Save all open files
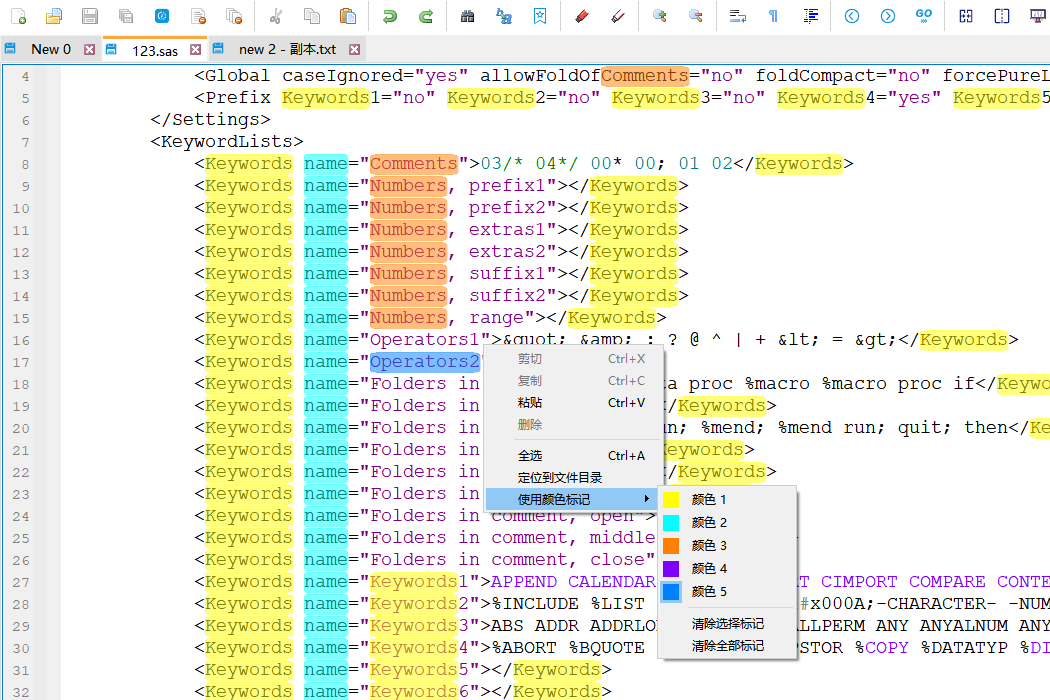 126,16
